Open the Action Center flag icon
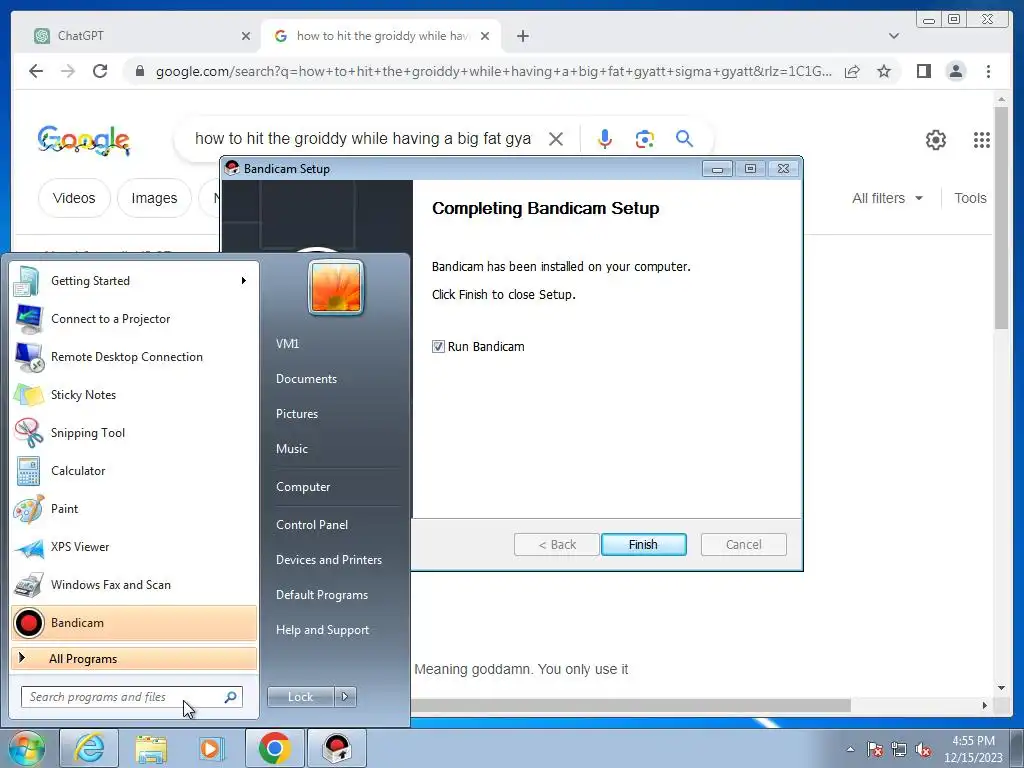Image resolution: width=1024 pixels, height=768 pixels. click(874, 750)
